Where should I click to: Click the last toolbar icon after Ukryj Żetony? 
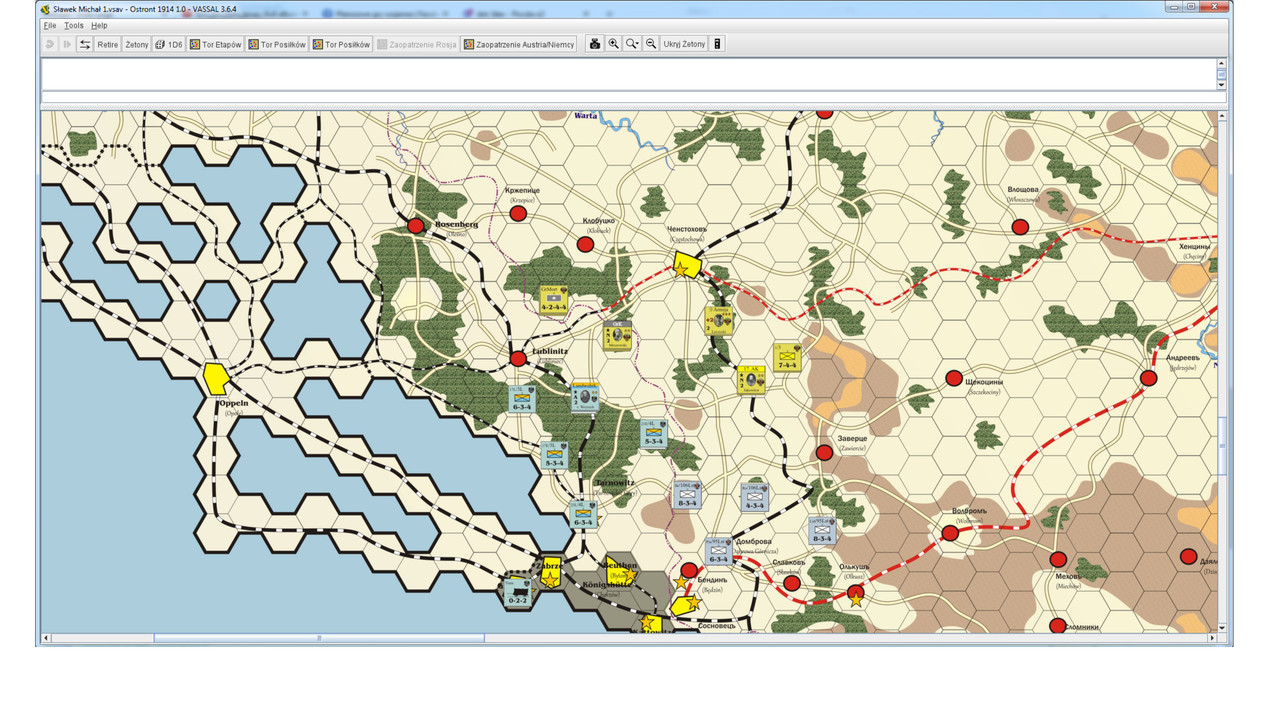point(717,44)
